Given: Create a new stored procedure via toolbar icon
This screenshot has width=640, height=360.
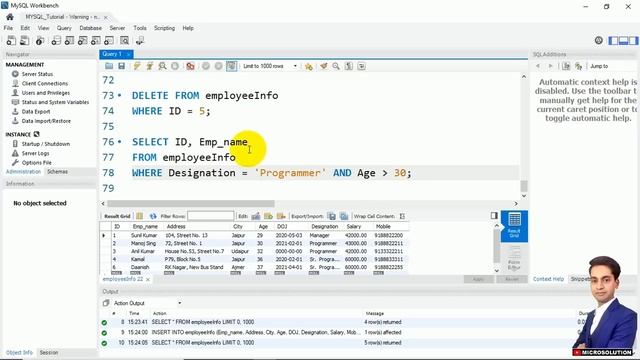Looking at the screenshot, I should point(96,40).
